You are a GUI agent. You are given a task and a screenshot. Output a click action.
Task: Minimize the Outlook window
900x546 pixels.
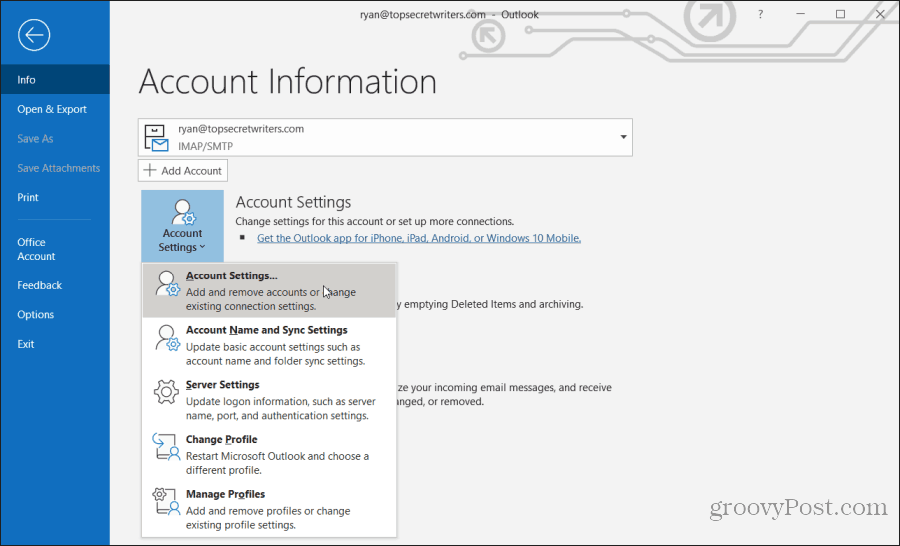801,14
